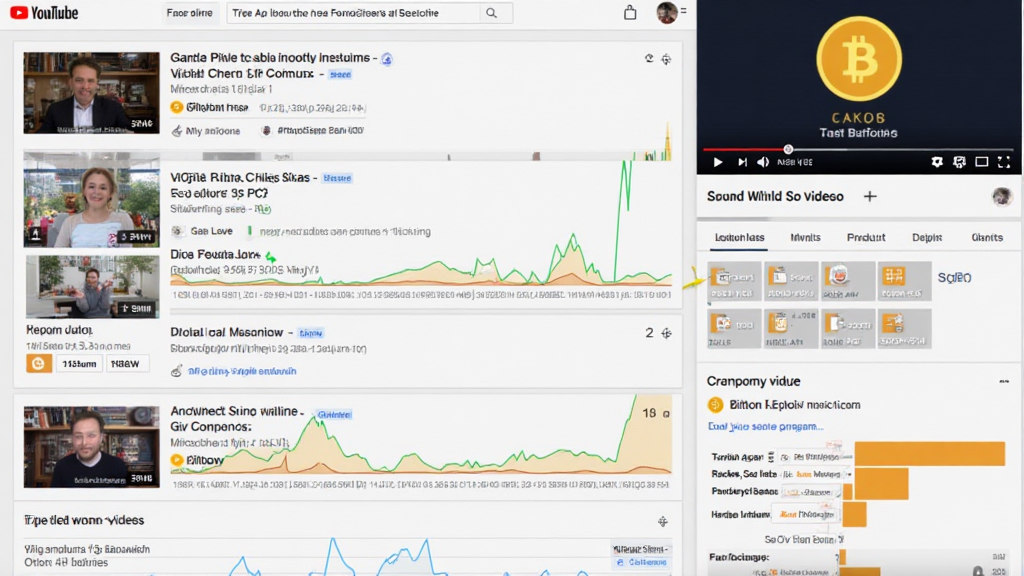Open the Faoe oiime dropdown beside search
1024x576 pixels.
tap(189, 13)
